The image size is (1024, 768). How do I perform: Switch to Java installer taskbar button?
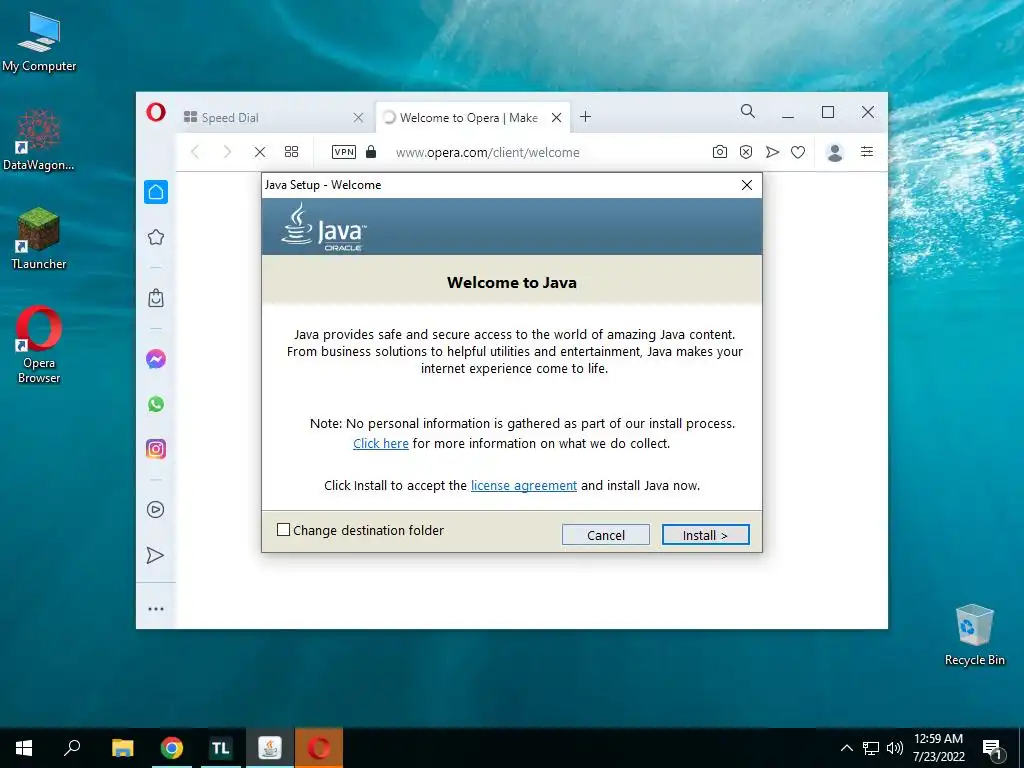(270, 748)
